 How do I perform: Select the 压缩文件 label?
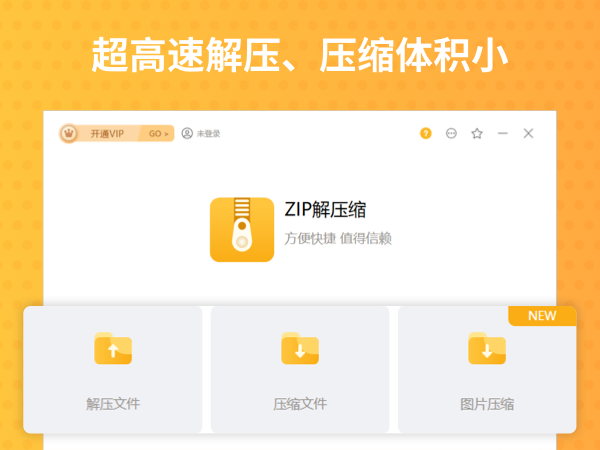300,404
